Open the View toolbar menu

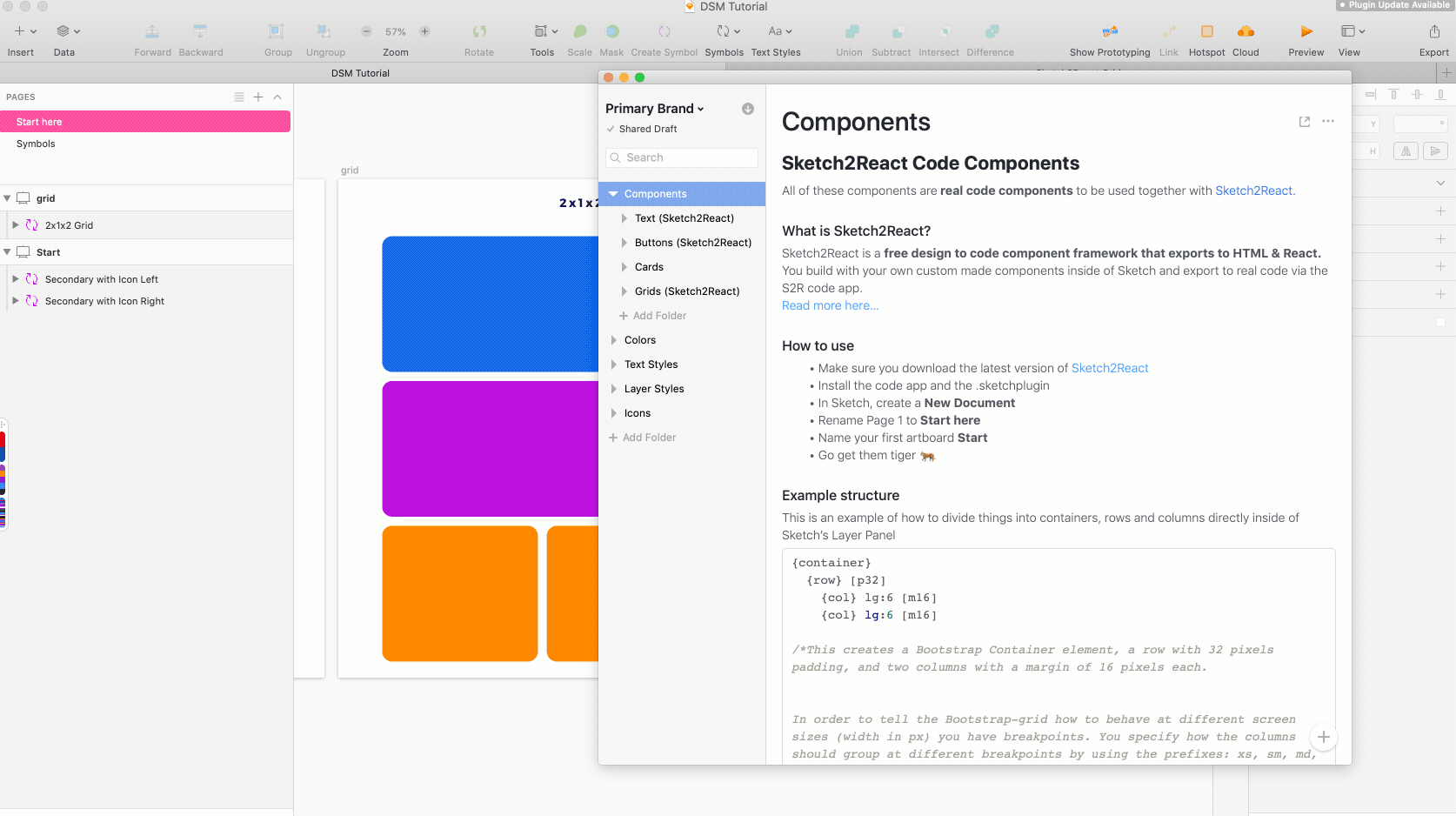click(x=1352, y=31)
